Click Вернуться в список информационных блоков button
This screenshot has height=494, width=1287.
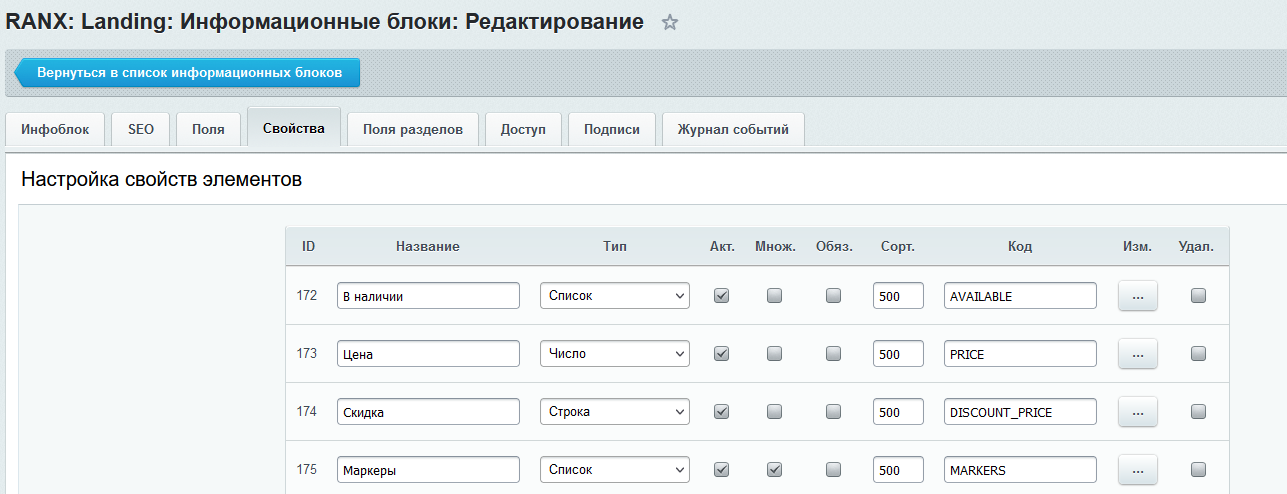[189, 73]
